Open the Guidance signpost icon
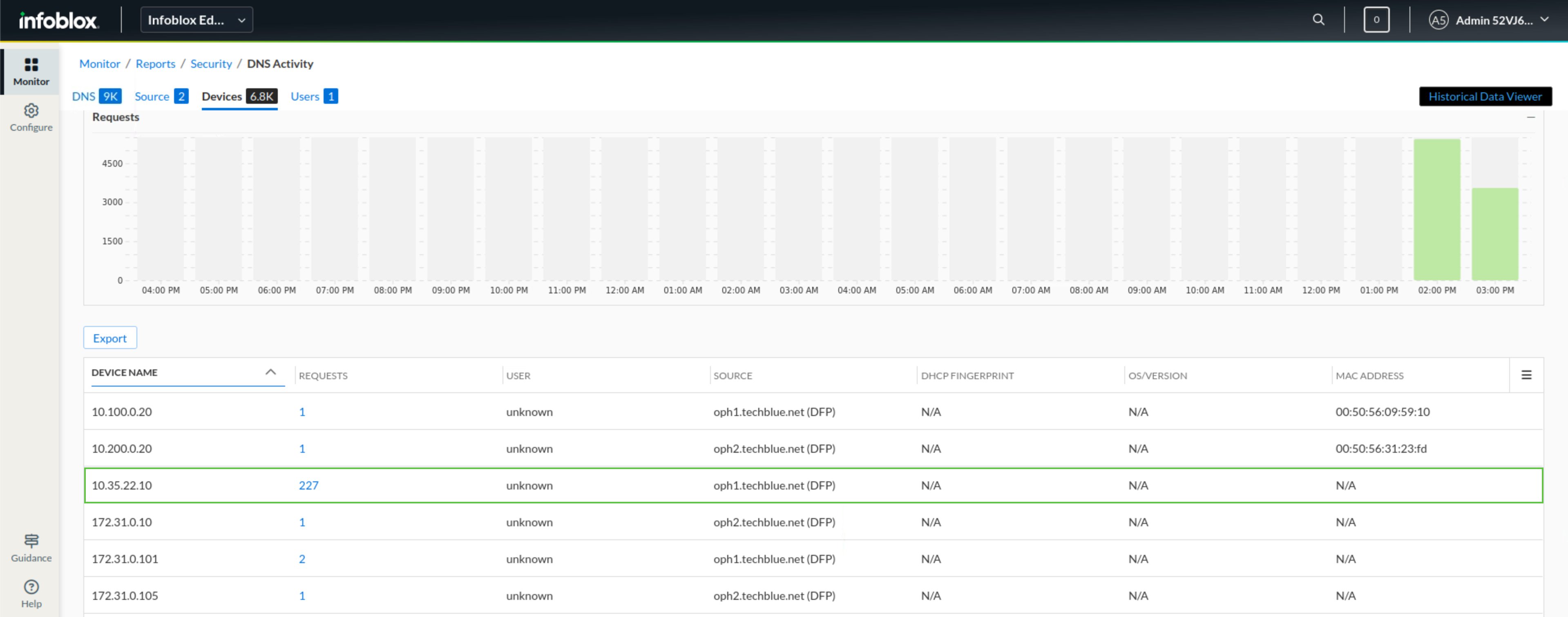 coord(31,541)
